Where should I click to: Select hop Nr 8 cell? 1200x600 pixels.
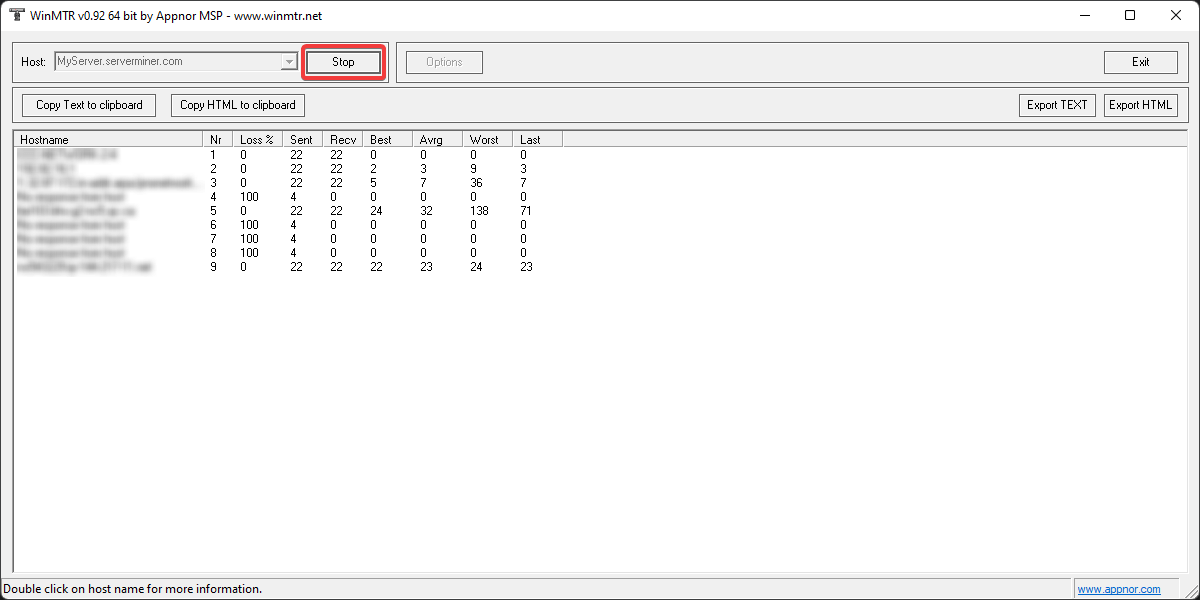pos(213,253)
